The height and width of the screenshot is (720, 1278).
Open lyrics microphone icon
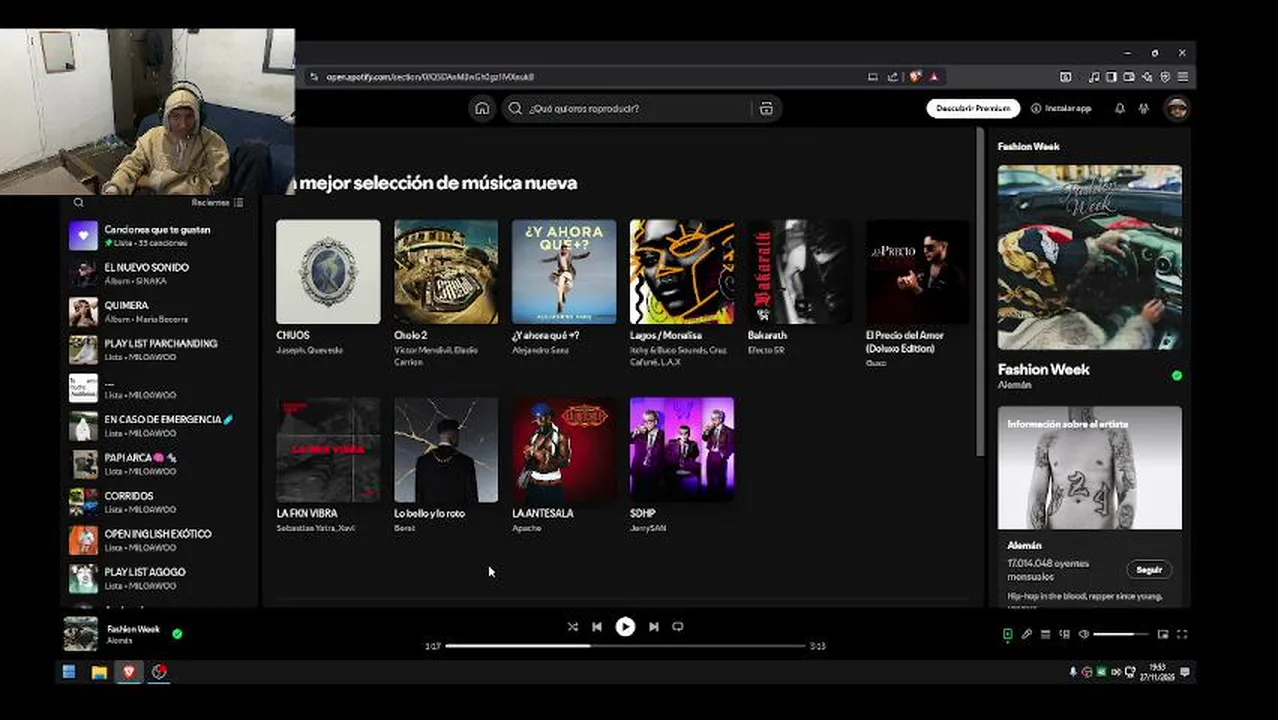pyautogui.click(x=1026, y=634)
